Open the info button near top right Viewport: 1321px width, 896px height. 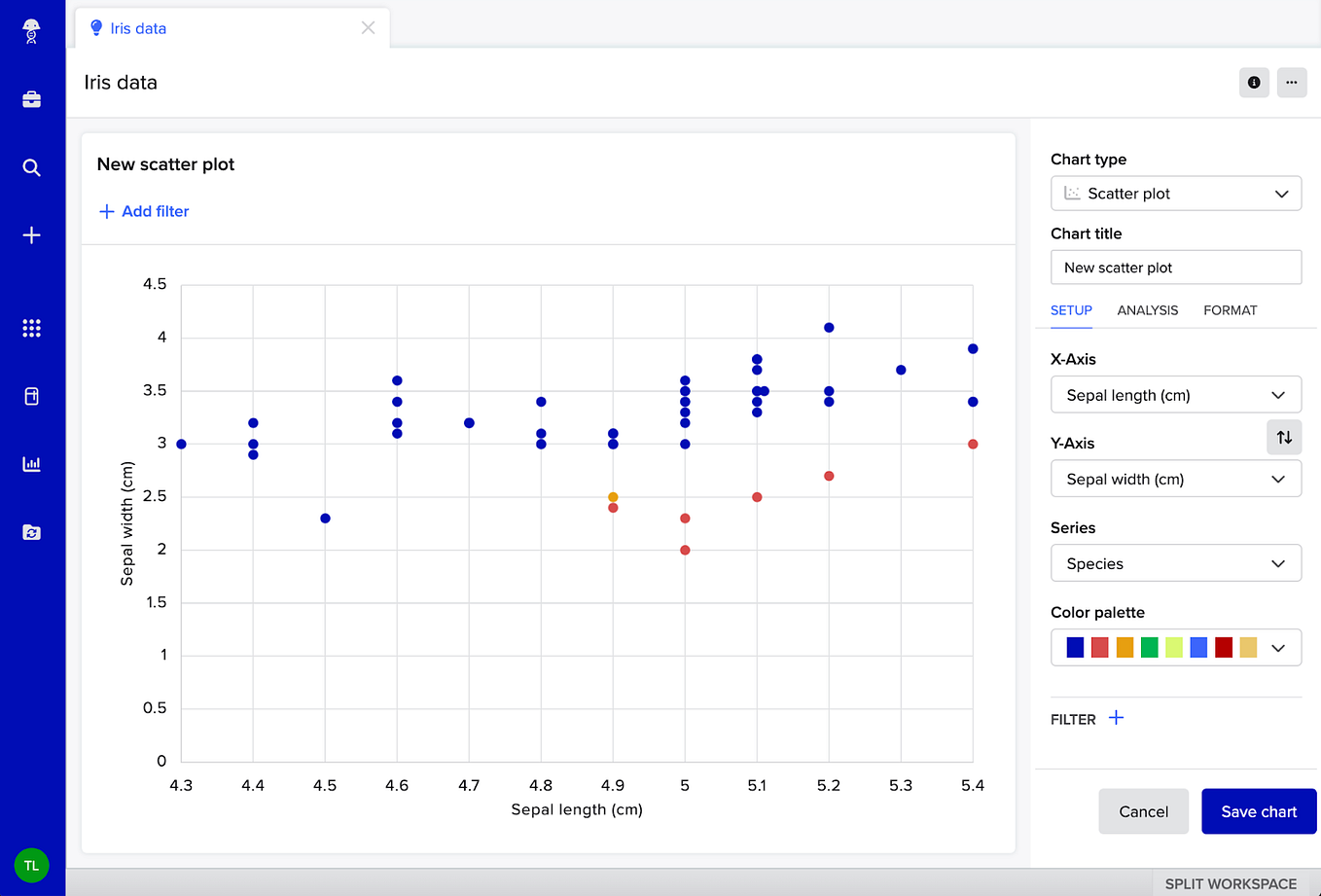point(1254,83)
